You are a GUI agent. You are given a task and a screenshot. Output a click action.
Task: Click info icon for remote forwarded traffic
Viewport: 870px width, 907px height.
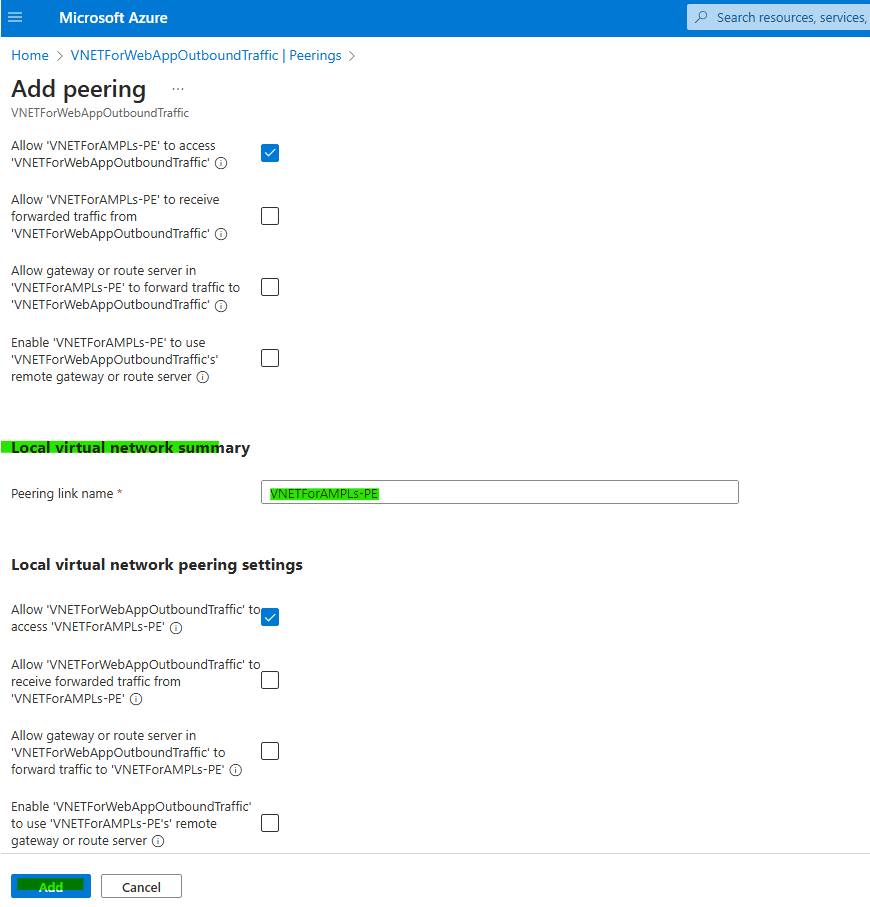pos(221,234)
